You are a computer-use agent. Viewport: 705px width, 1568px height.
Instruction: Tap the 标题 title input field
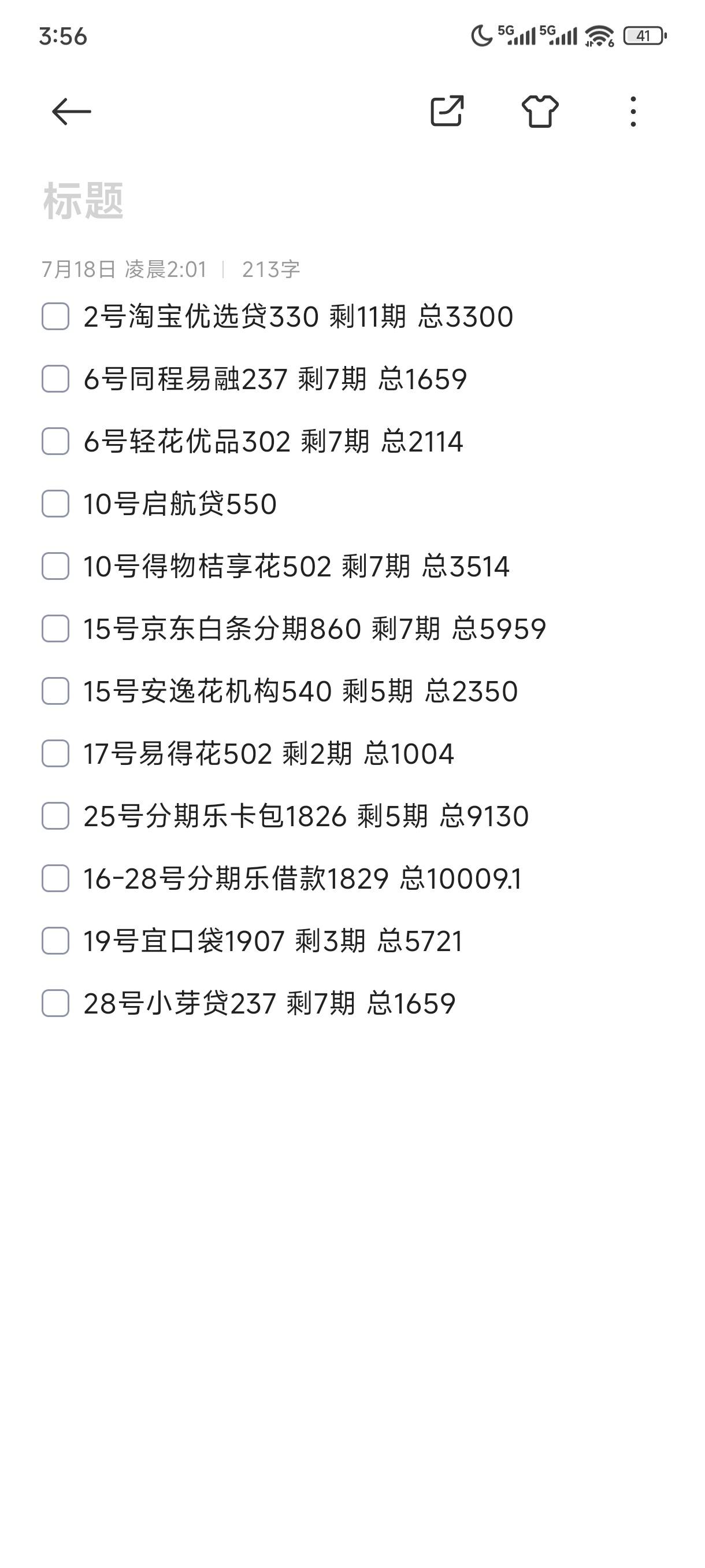(x=352, y=200)
